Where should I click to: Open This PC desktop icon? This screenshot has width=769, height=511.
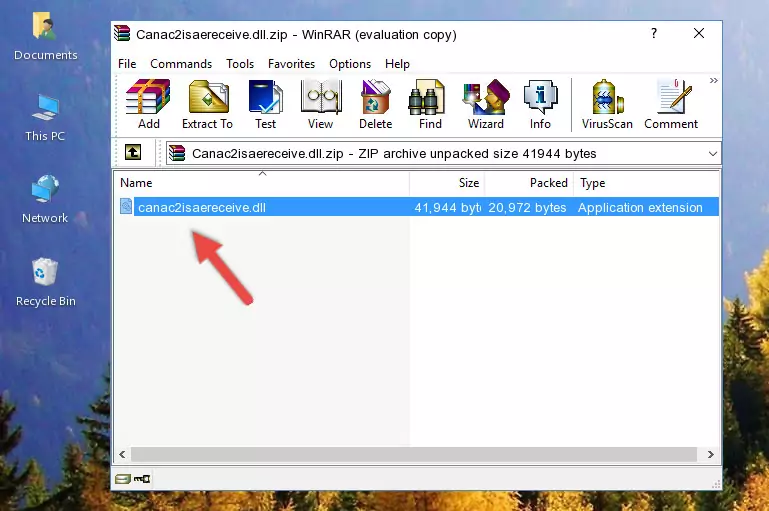[x=45, y=118]
